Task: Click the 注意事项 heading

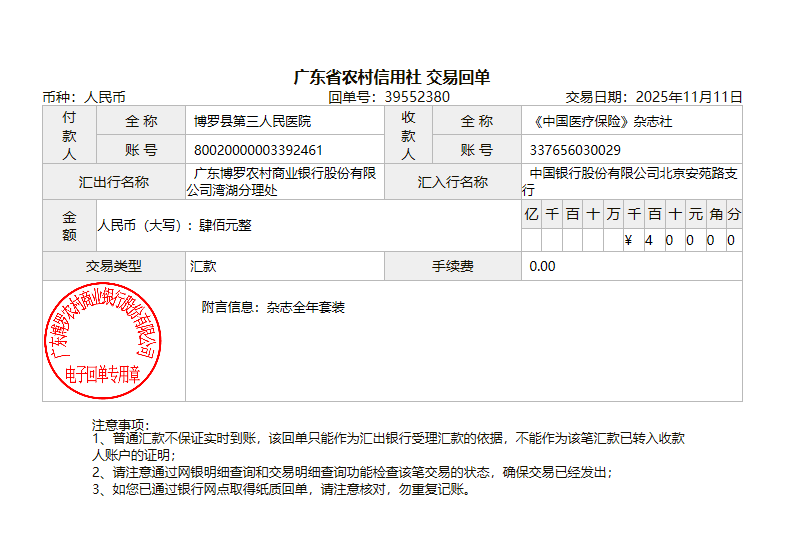Action: [x=121, y=424]
